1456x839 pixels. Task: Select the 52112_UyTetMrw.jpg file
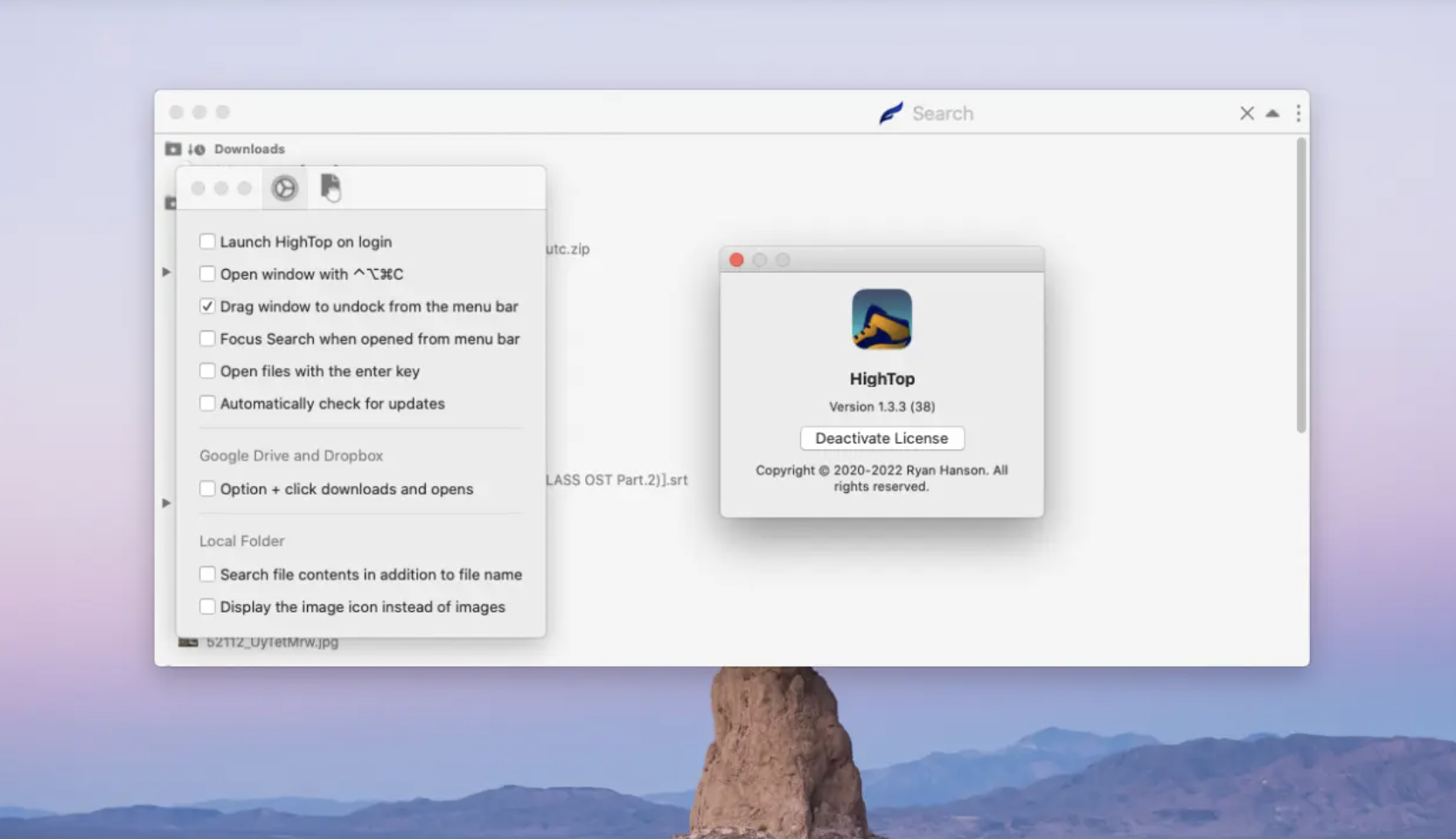pyautogui.click(x=270, y=642)
